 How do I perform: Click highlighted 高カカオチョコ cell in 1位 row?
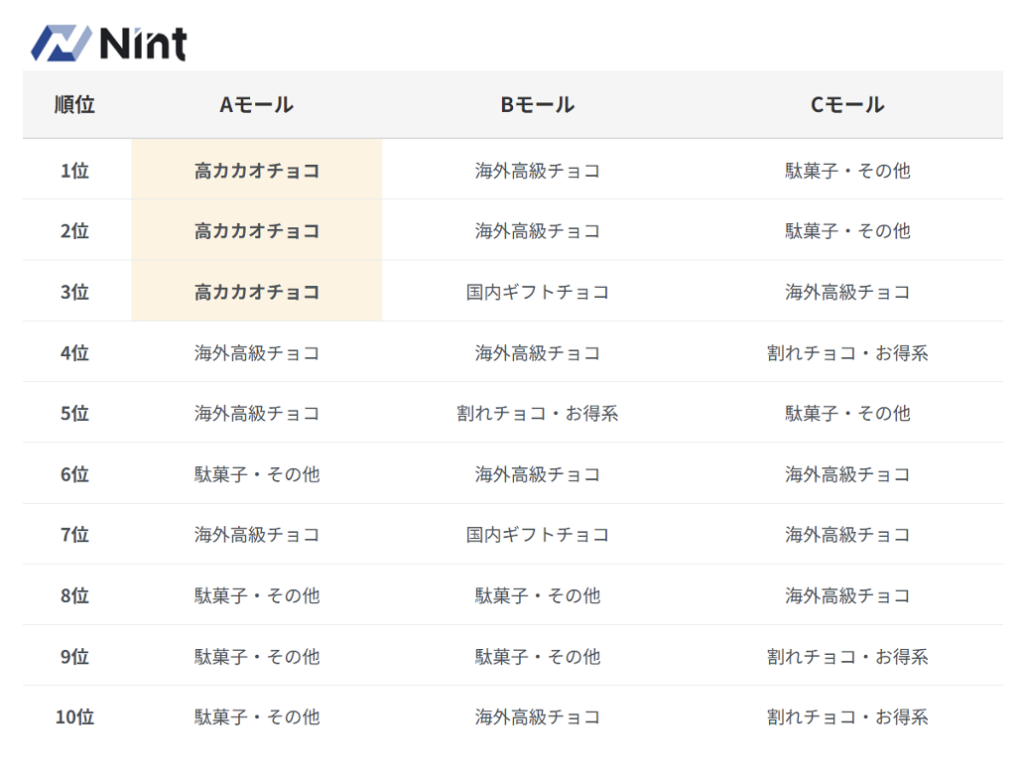pos(257,170)
